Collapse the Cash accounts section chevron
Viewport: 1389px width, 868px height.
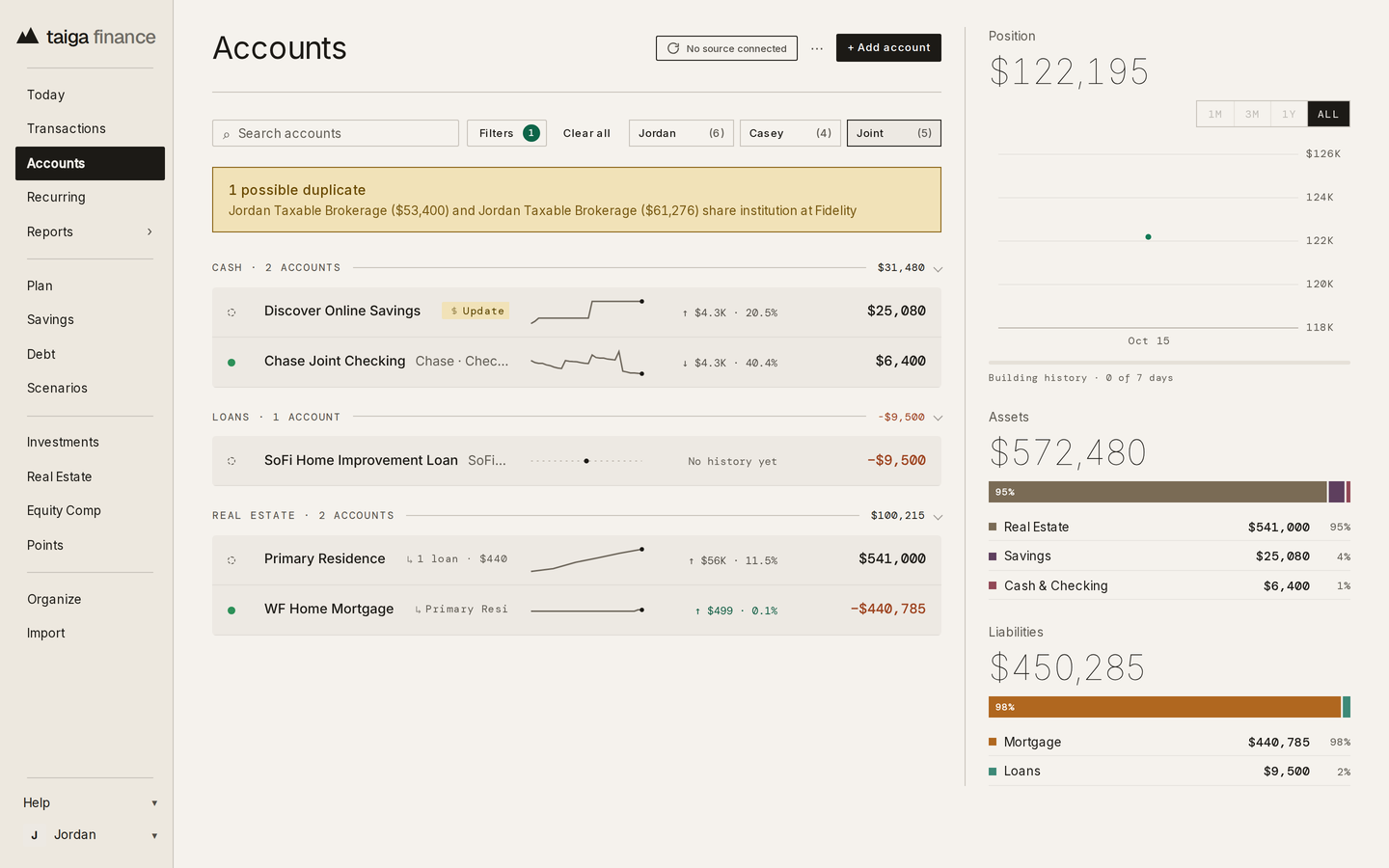point(938,269)
